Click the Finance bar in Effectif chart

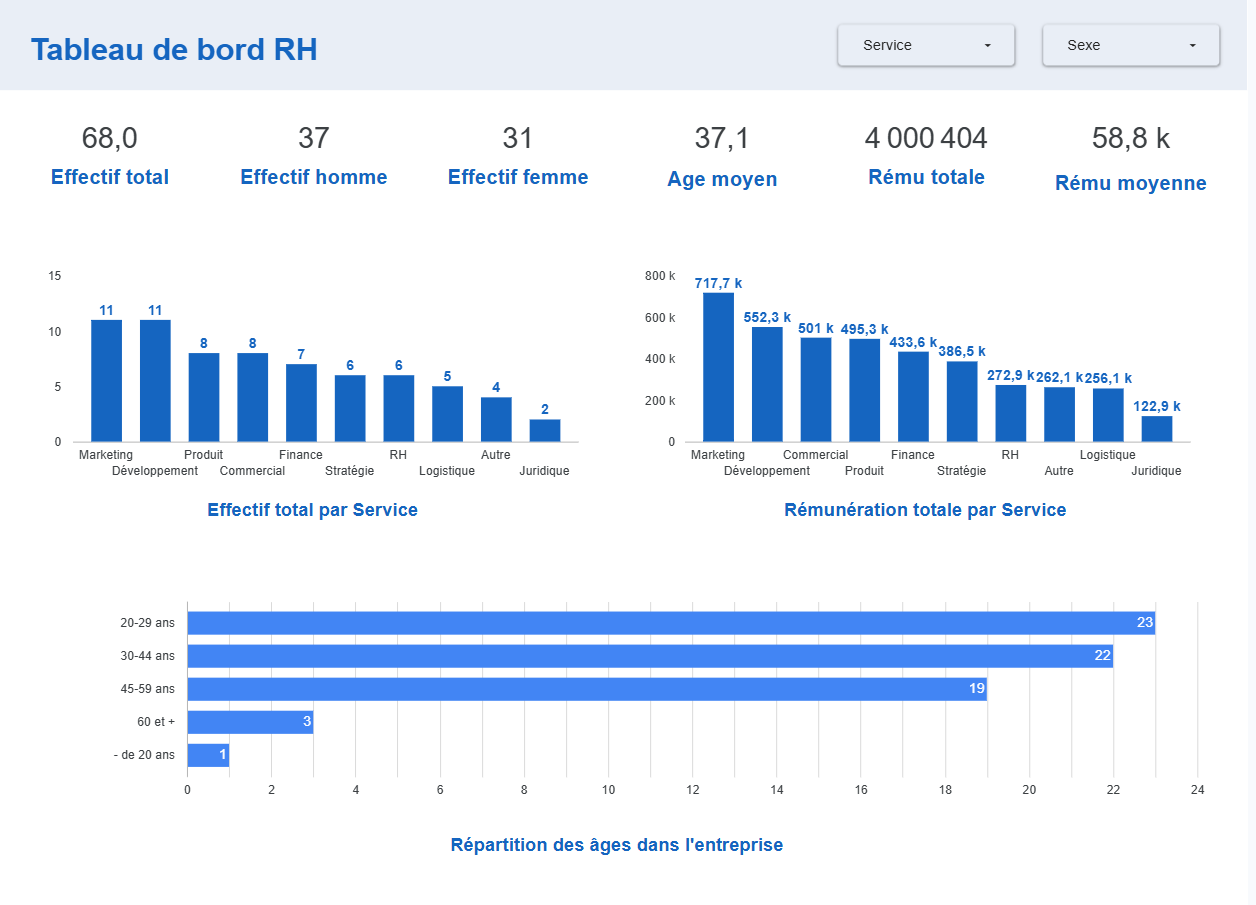301,403
